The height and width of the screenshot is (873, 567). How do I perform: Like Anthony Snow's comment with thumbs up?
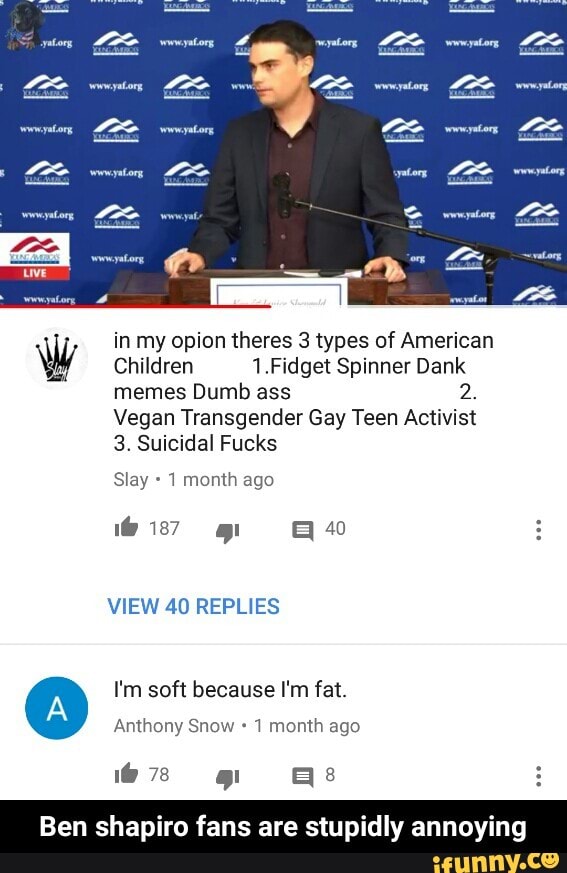pos(126,773)
